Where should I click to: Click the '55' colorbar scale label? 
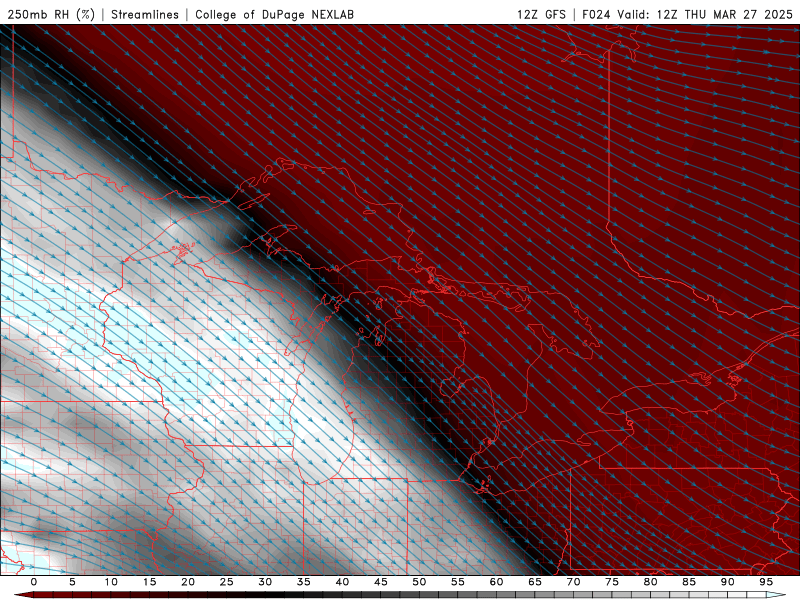(458, 582)
